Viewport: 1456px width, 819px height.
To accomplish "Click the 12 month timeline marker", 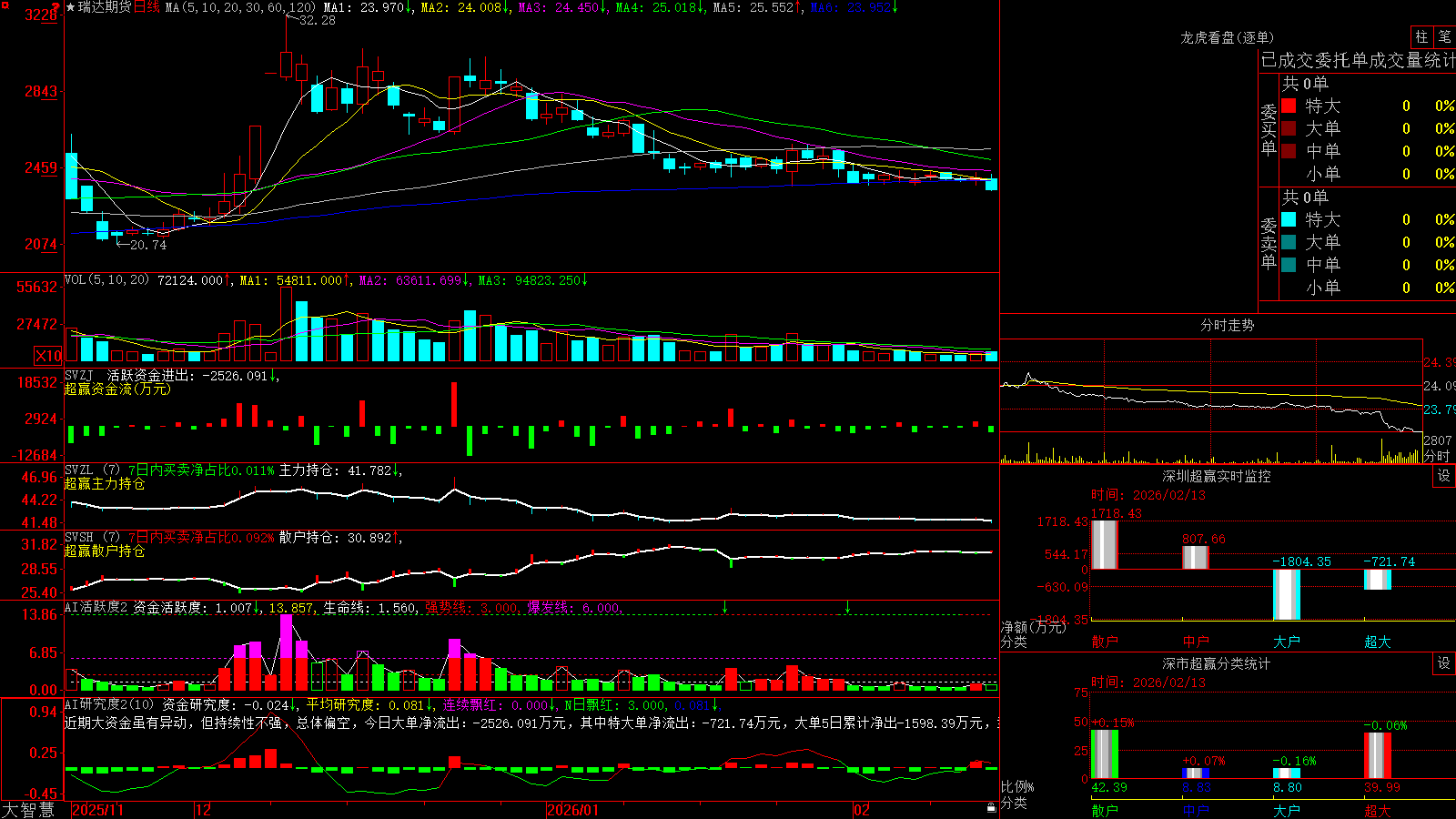I will (x=204, y=810).
